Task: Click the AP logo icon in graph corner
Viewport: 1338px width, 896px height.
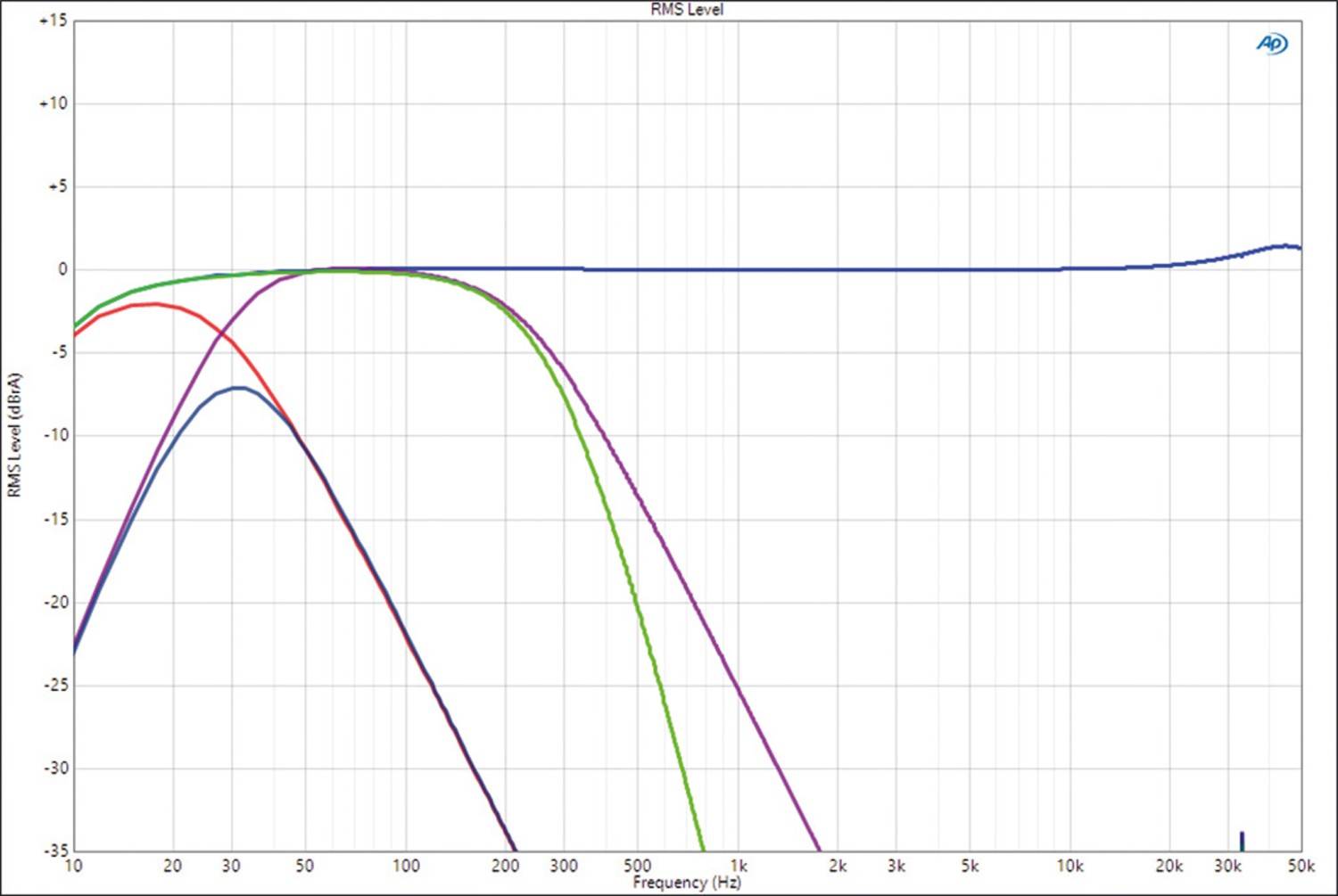Action: pyautogui.click(x=1272, y=43)
